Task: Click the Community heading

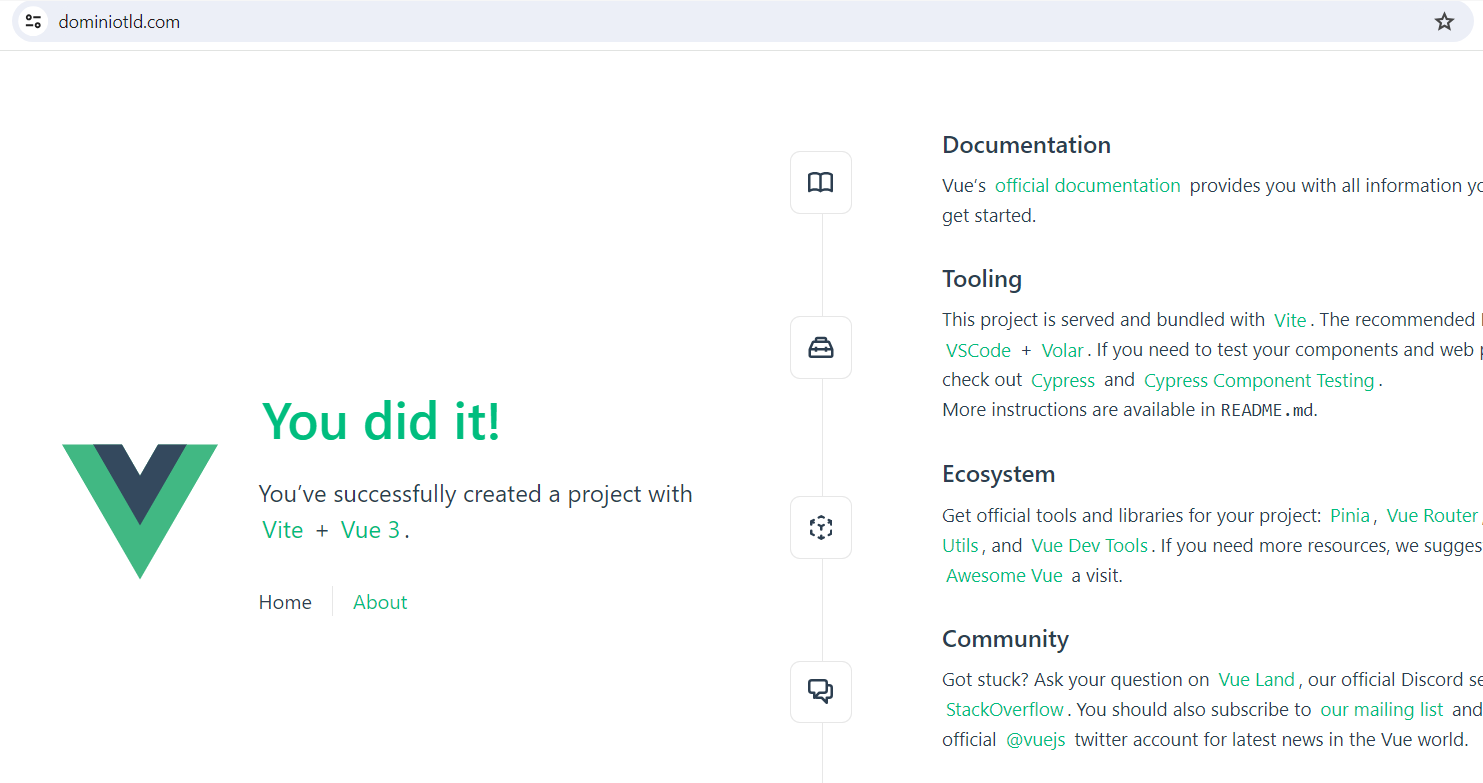Action: (1005, 639)
